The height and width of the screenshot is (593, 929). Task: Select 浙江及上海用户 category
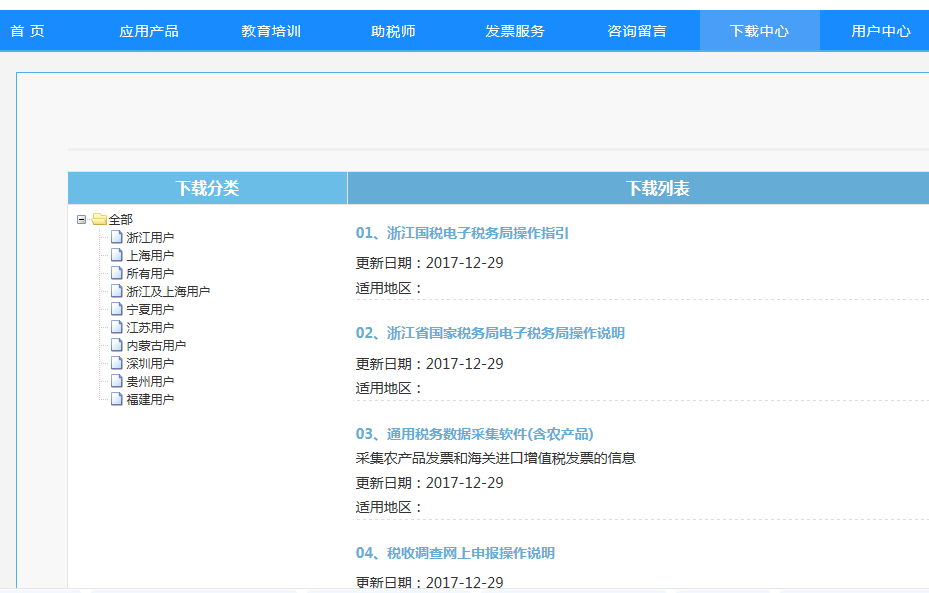(168, 291)
